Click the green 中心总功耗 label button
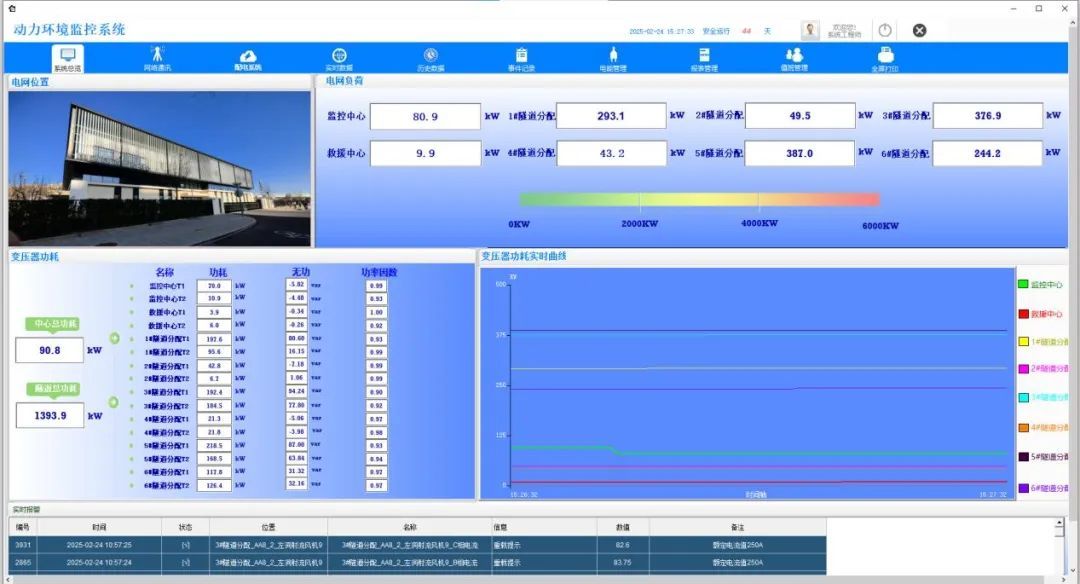The width and height of the screenshot is (1080, 584). coord(55,324)
